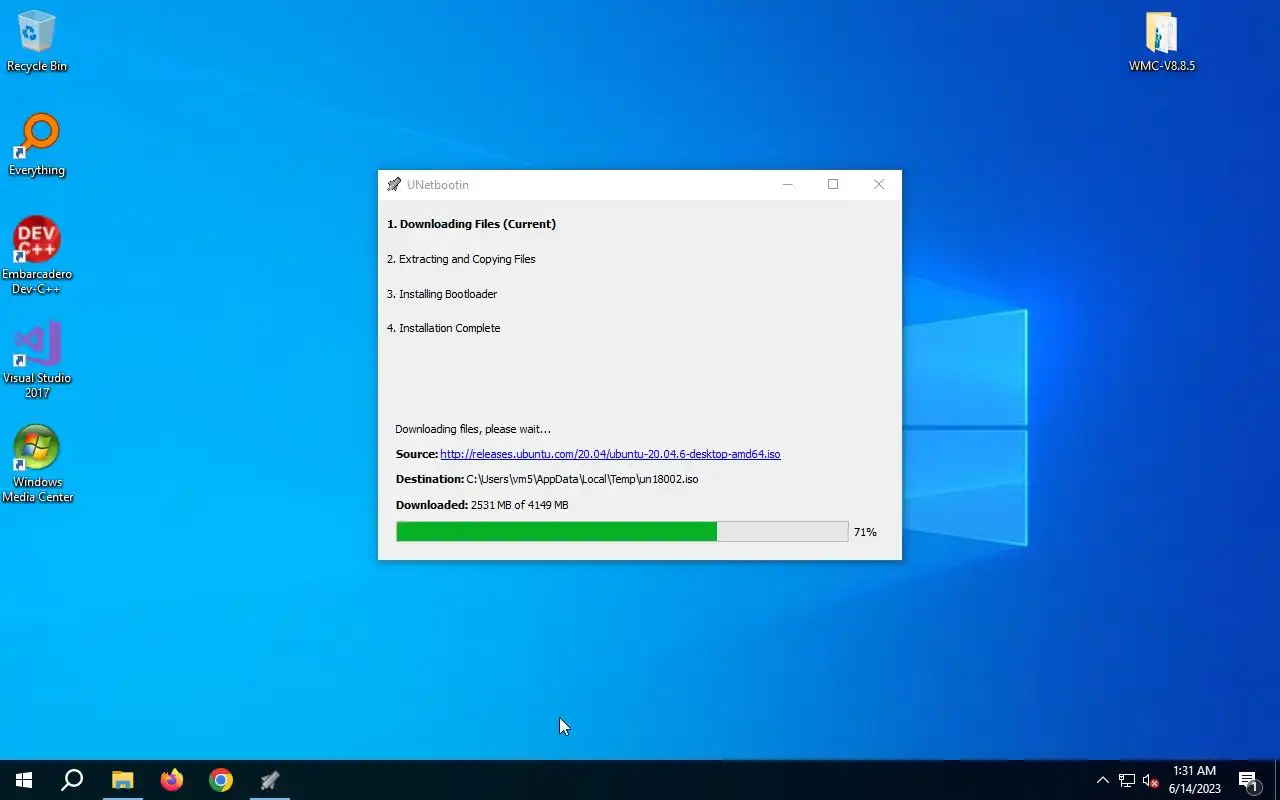
Task: Select the WMC-V8.8.5 folder on desktop
Action: point(1162,42)
